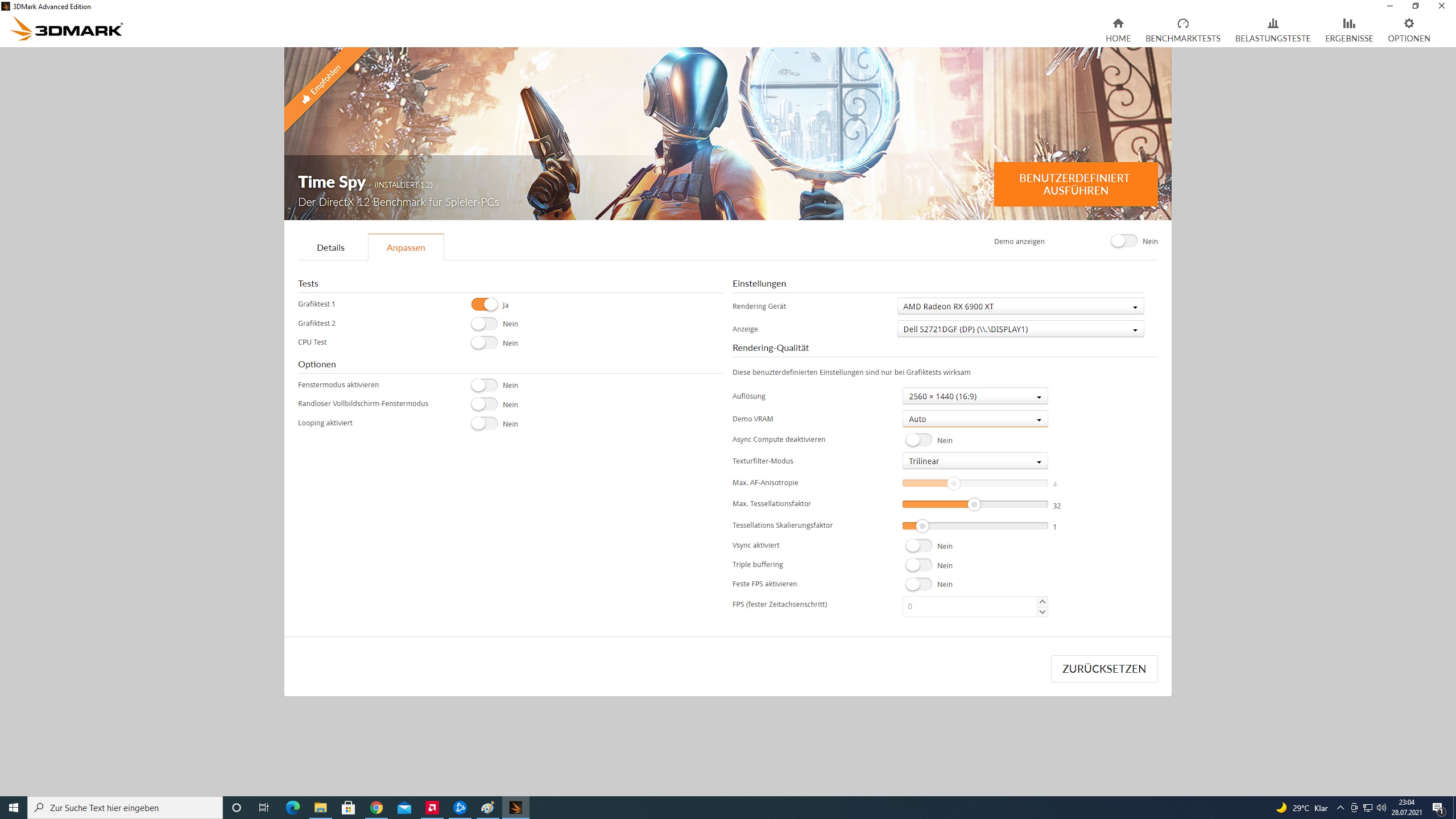Open the Auflösung resolution dropdown
The image size is (1456, 819).
(975, 396)
